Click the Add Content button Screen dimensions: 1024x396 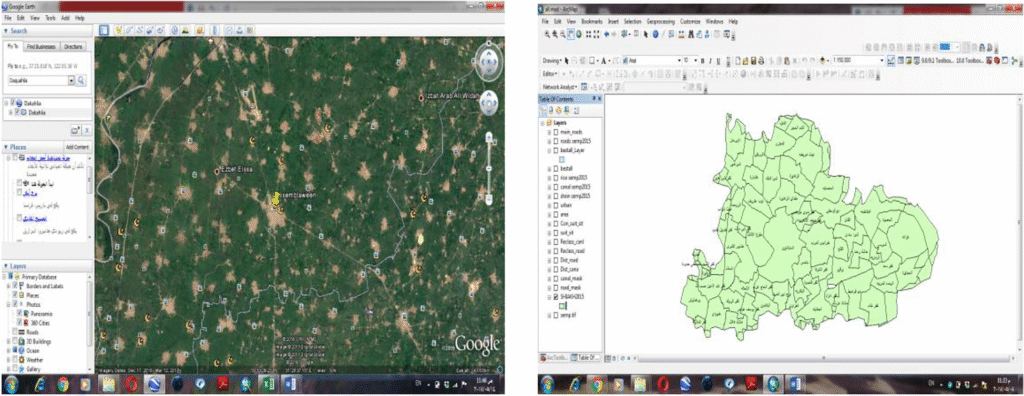point(77,147)
